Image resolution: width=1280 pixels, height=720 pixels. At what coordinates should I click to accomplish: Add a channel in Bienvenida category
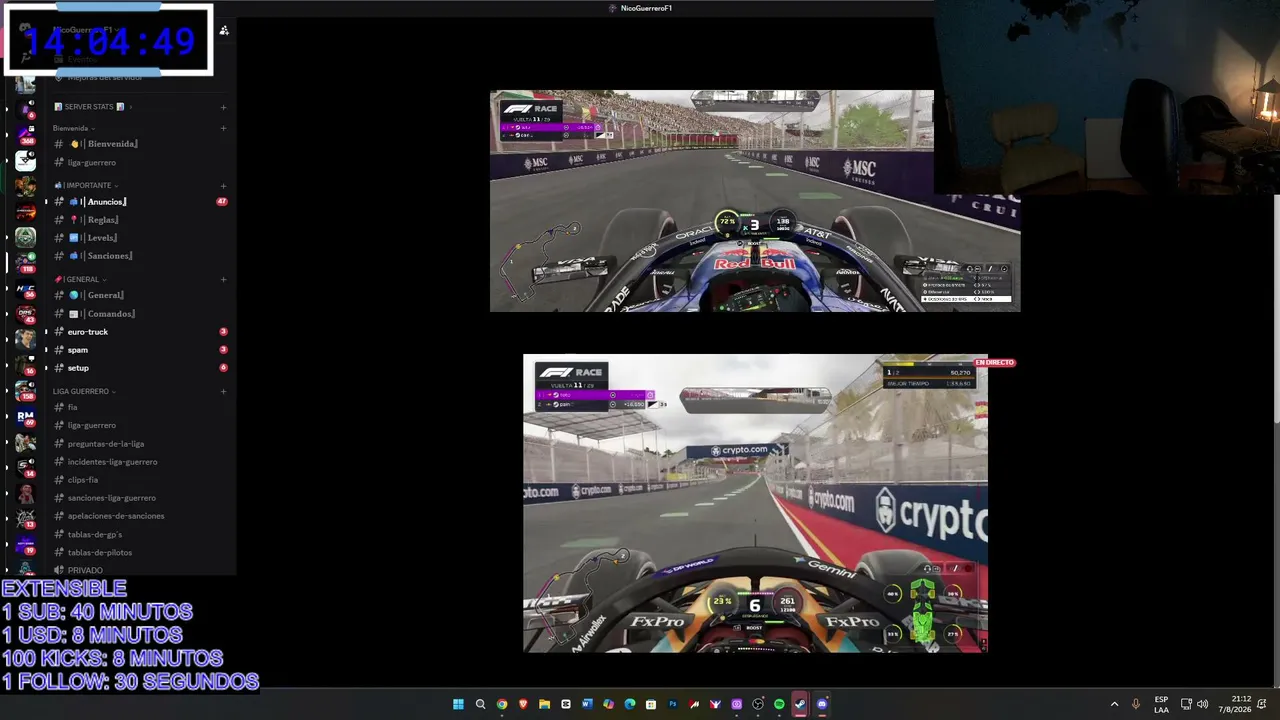pyautogui.click(x=223, y=128)
